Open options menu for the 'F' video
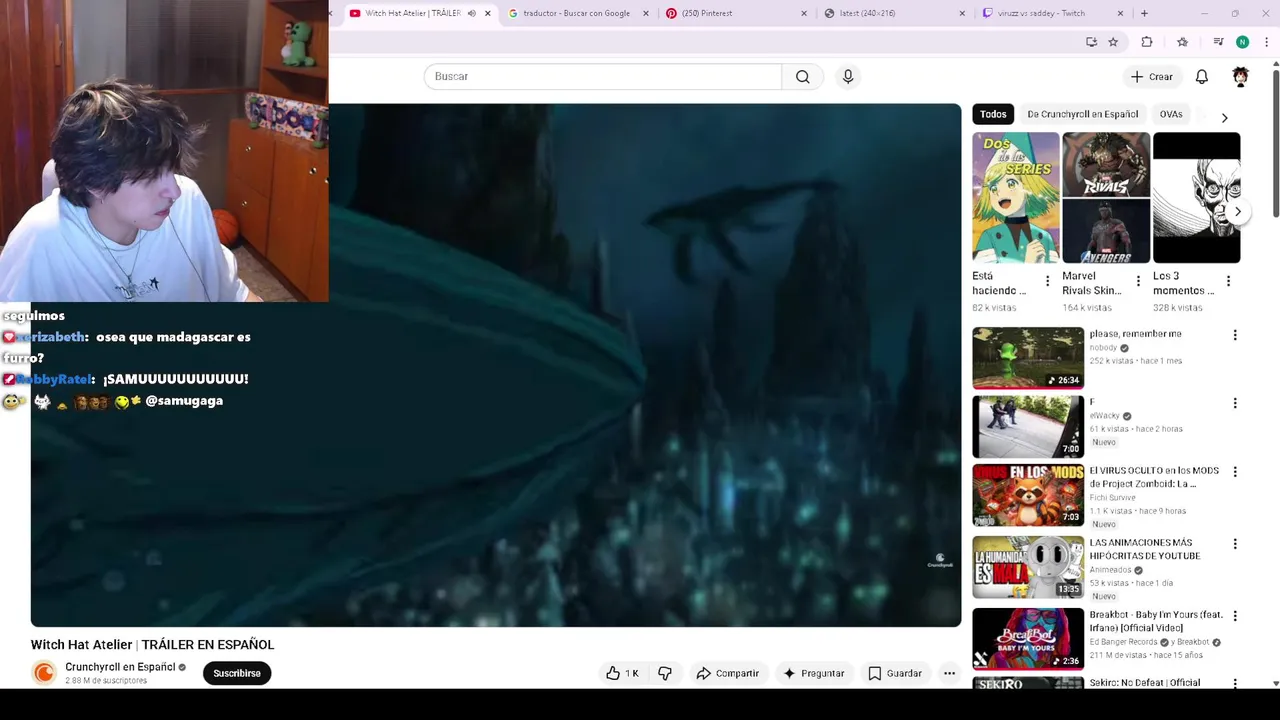1280x720 pixels. [x=1235, y=403]
